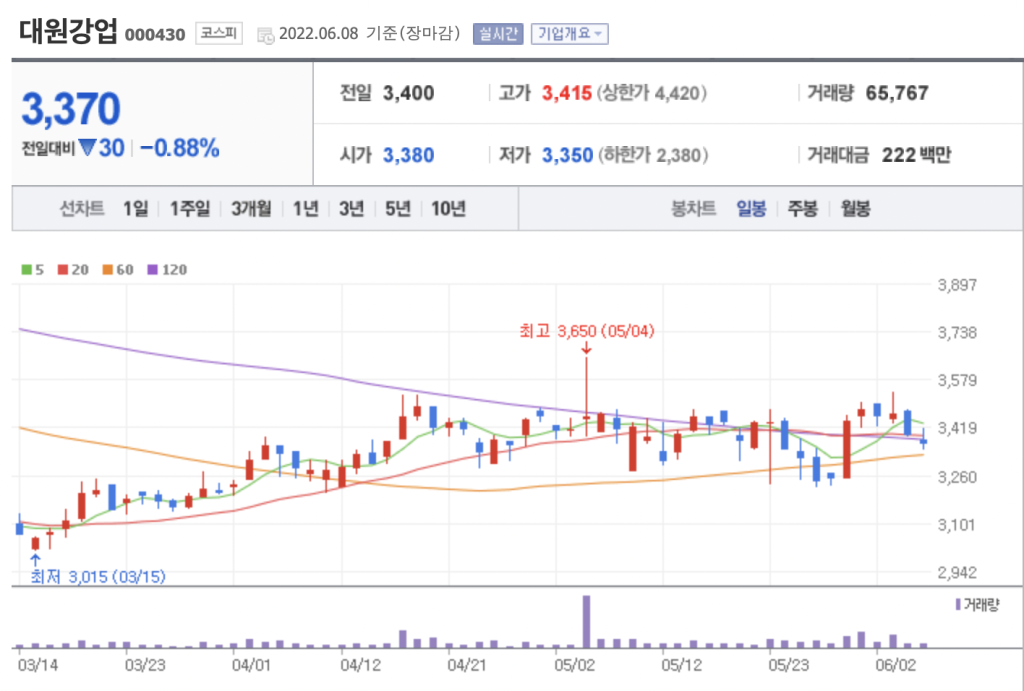Click the 코스피 market badge
This screenshot has width=1024, height=691.
pos(217,34)
